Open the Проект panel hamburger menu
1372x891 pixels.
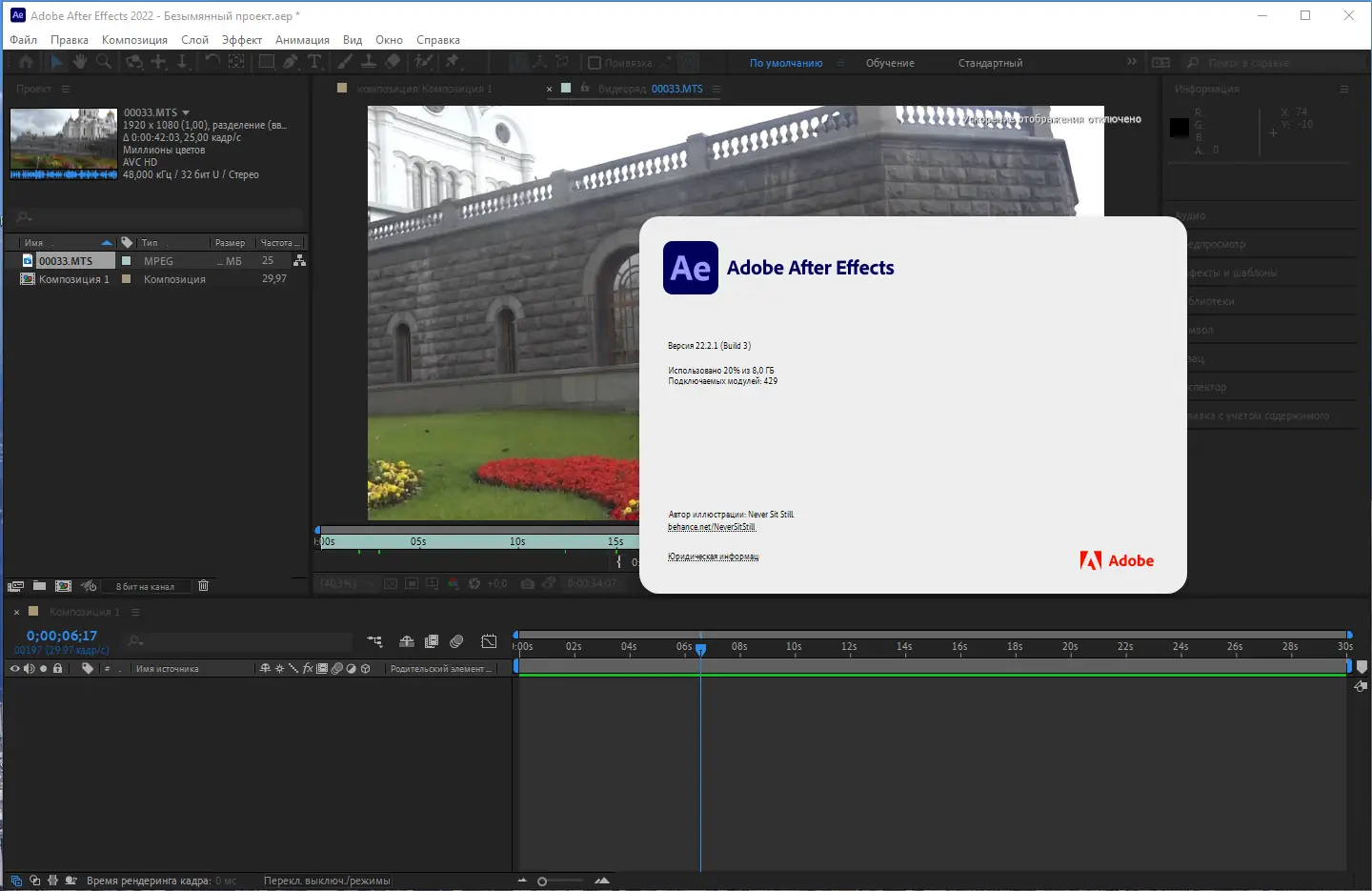pyautogui.click(x=66, y=89)
